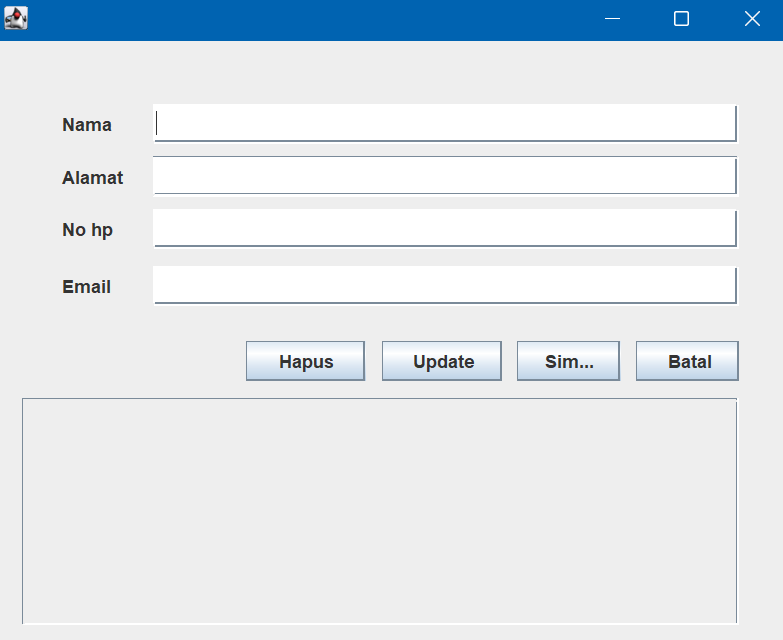Place cursor in the Email field

[445, 285]
